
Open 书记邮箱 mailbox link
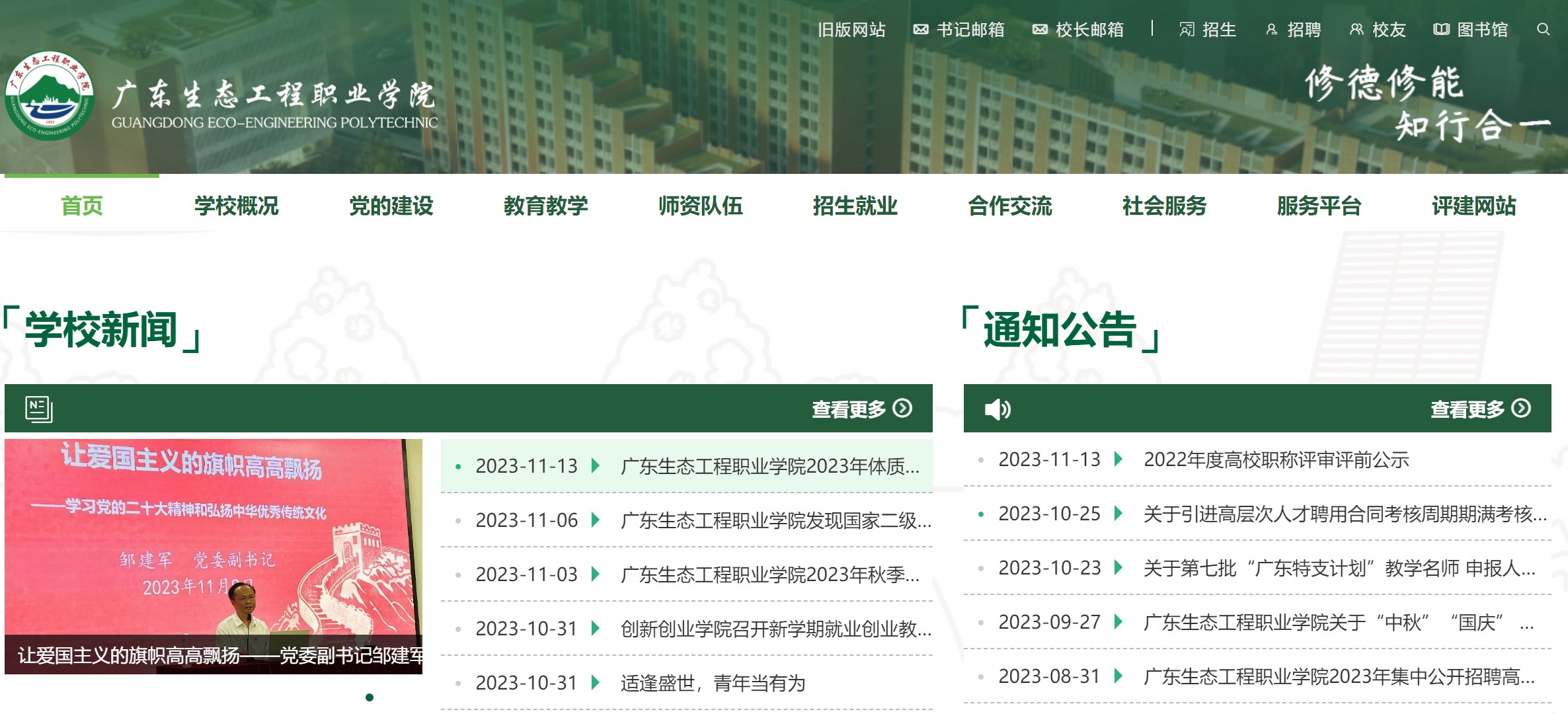click(970, 30)
